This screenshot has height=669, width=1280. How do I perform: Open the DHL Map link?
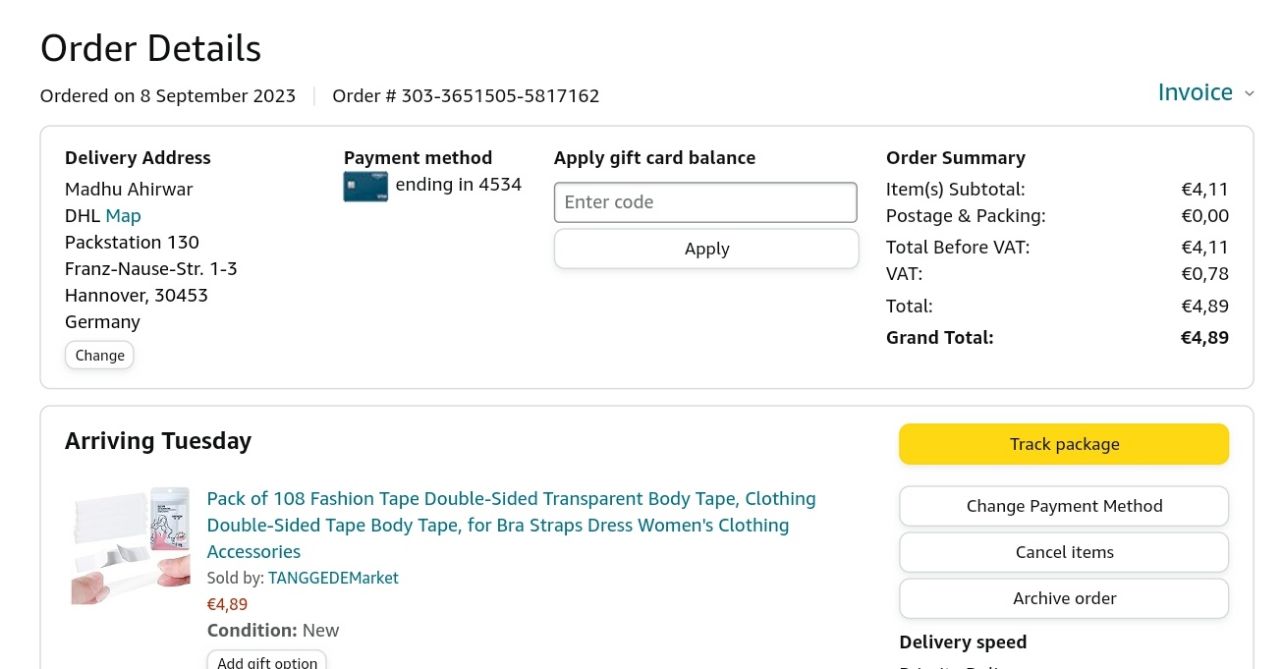[x=123, y=216]
